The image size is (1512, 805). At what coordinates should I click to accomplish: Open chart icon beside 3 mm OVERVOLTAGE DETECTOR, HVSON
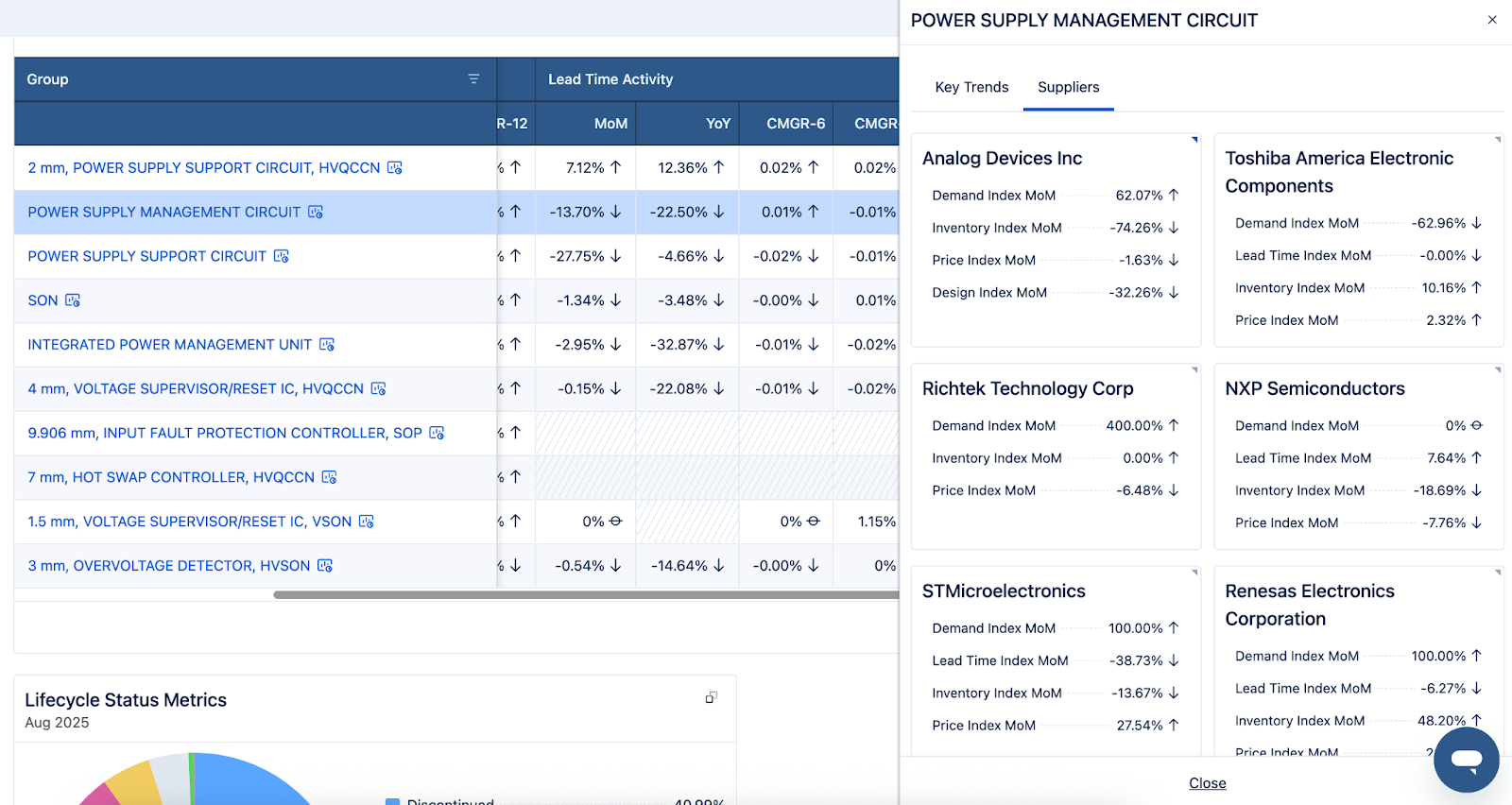pos(325,566)
